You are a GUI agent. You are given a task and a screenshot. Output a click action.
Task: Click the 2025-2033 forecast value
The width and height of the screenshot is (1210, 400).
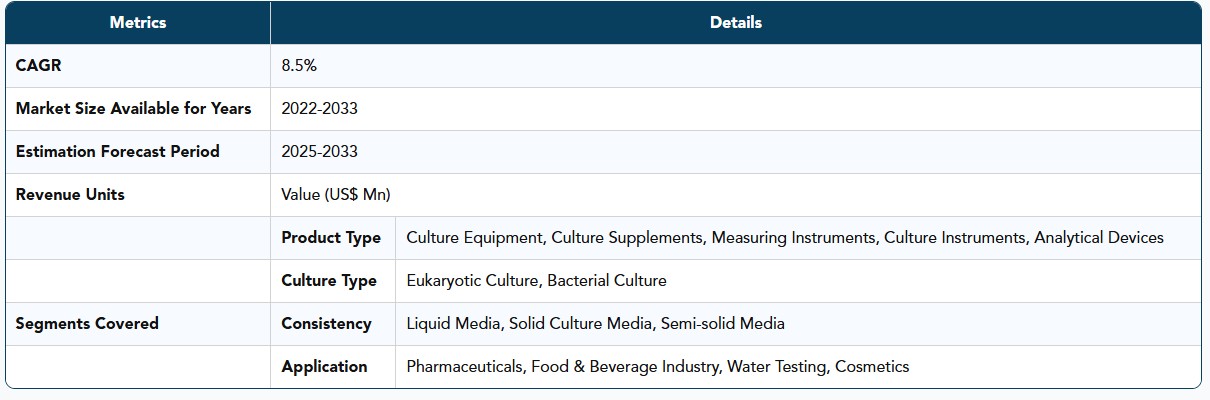[319, 151]
